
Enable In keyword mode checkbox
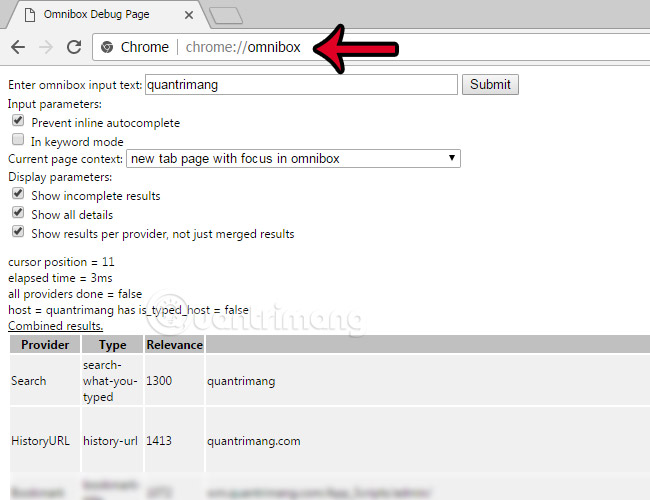18,140
